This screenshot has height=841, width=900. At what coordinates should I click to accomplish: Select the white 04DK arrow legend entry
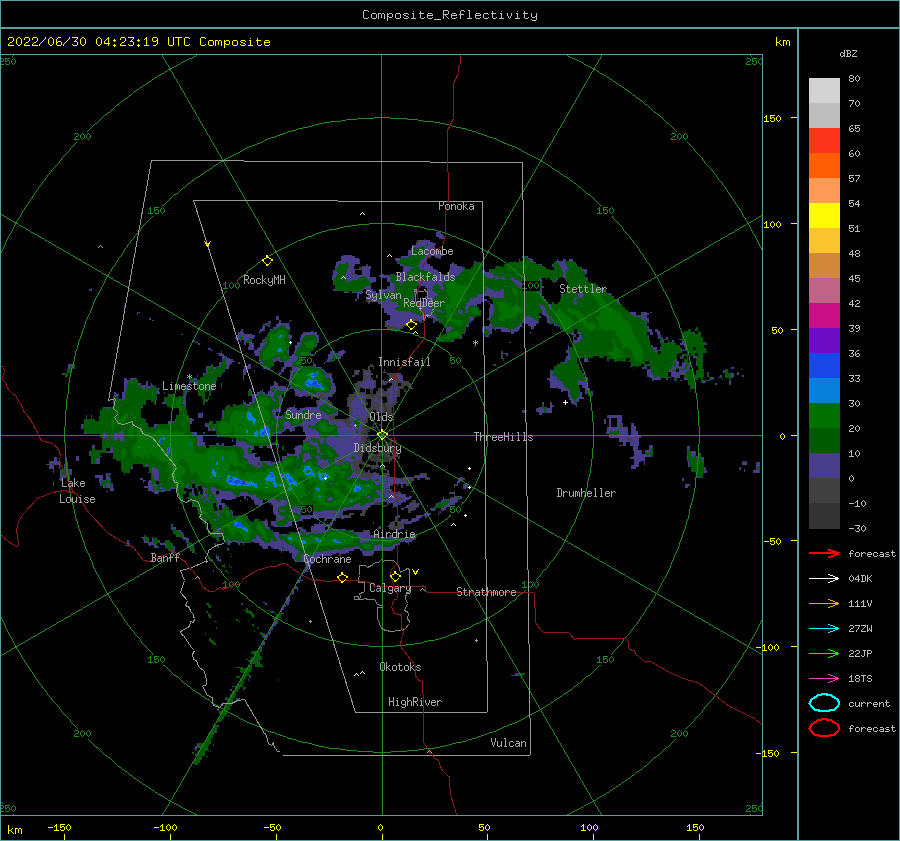tap(824, 579)
